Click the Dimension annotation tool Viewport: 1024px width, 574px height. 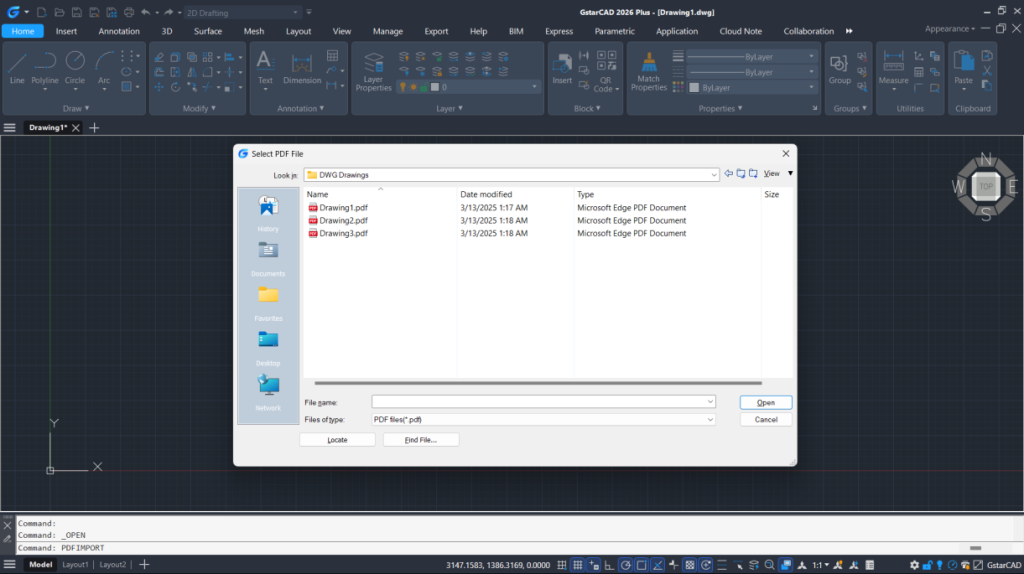[x=302, y=67]
